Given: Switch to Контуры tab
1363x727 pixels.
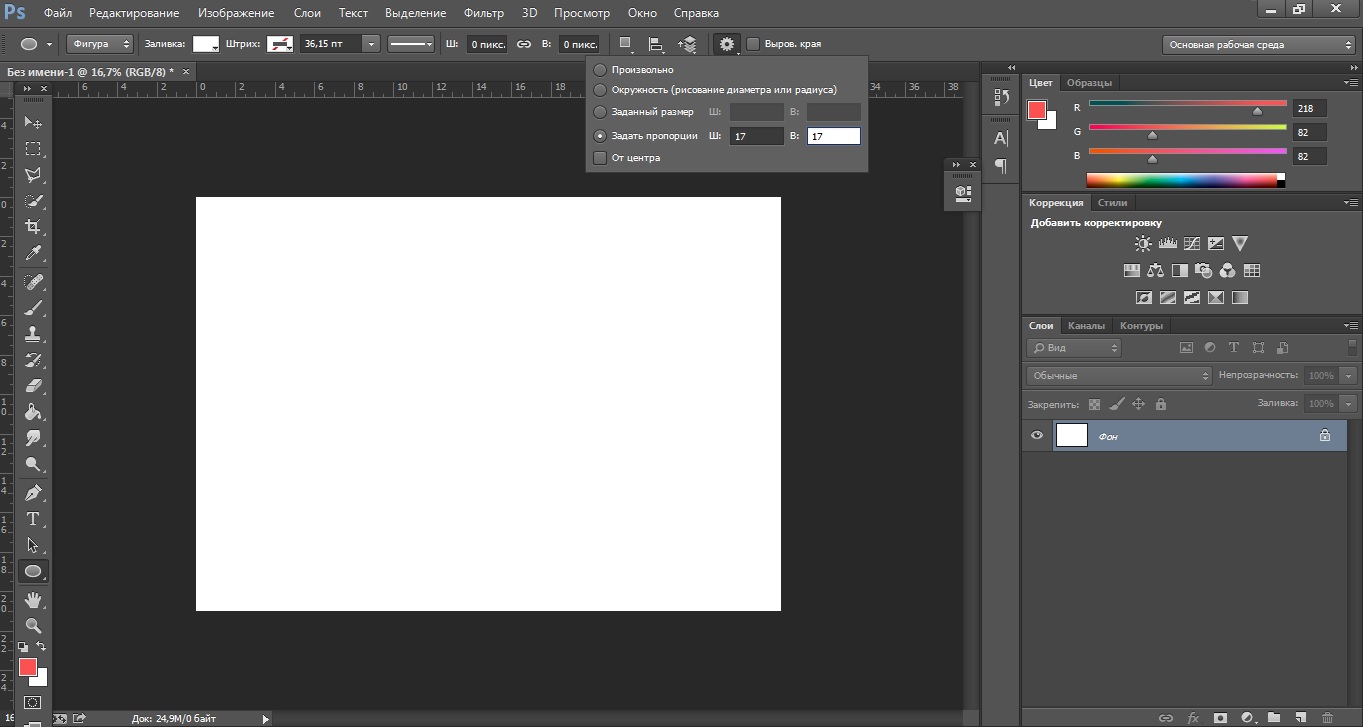Looking at the screenshot, I should pos(1141,325).
